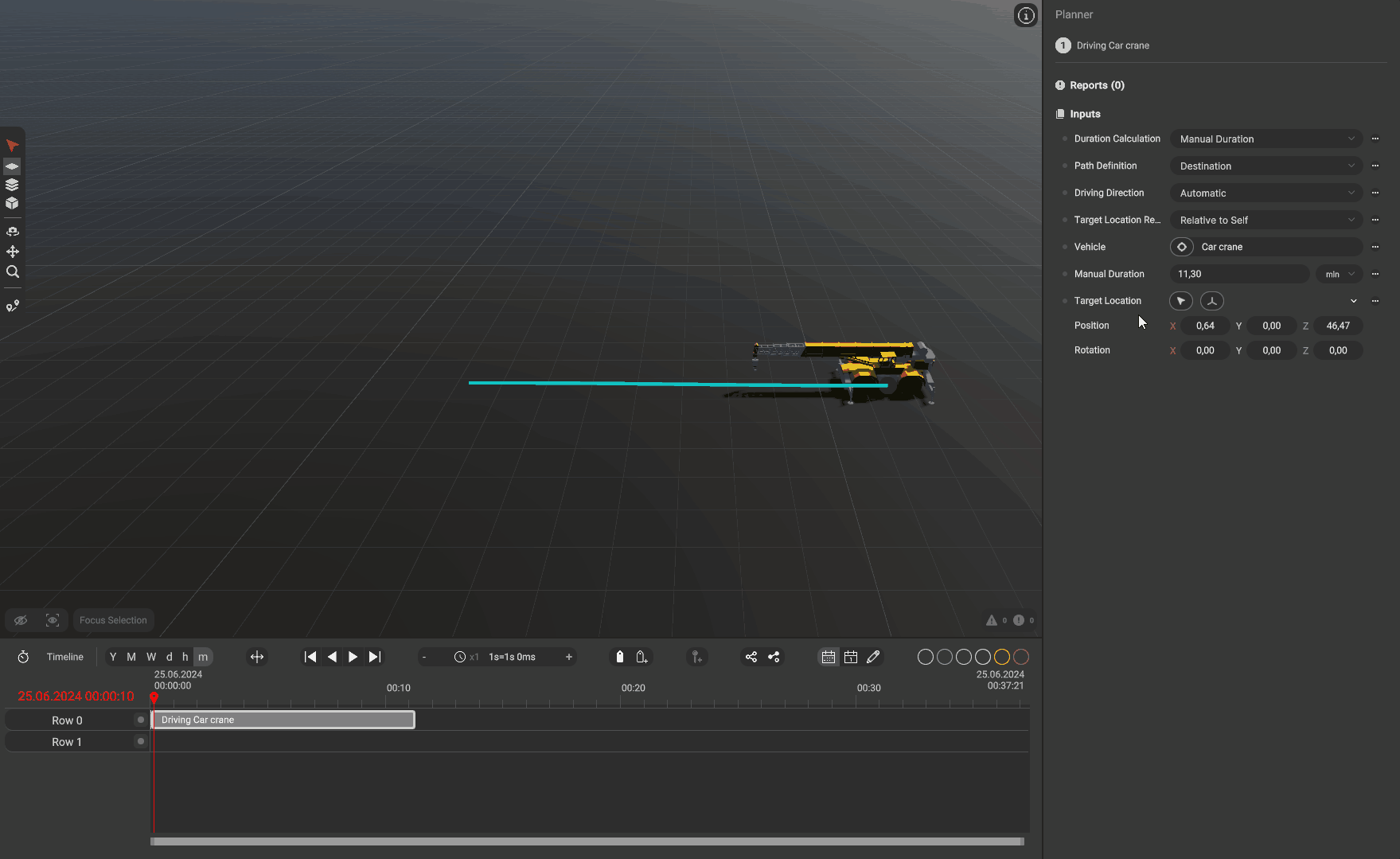The height and width of the screenshot is (859, 1400).
Task: Click the Focus Selection button
Action: click(x=113, y=620)
